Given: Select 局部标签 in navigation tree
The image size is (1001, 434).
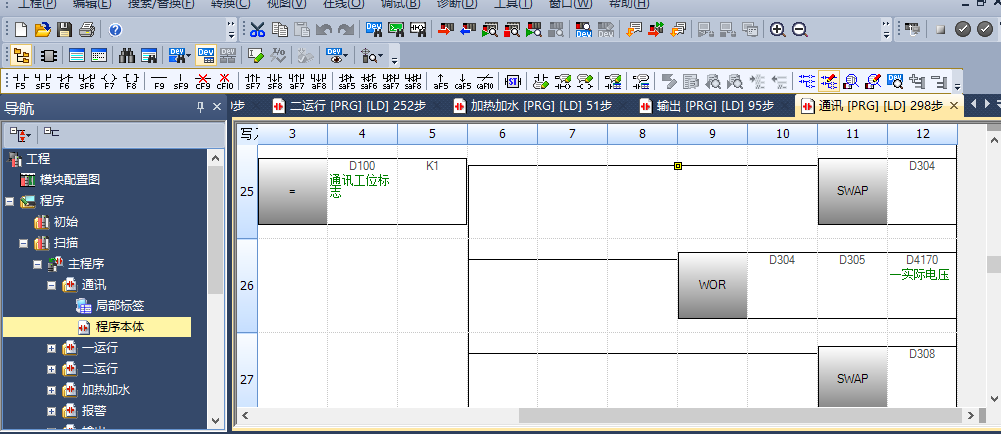Looking at the screenshot, I should click(118, 306).
